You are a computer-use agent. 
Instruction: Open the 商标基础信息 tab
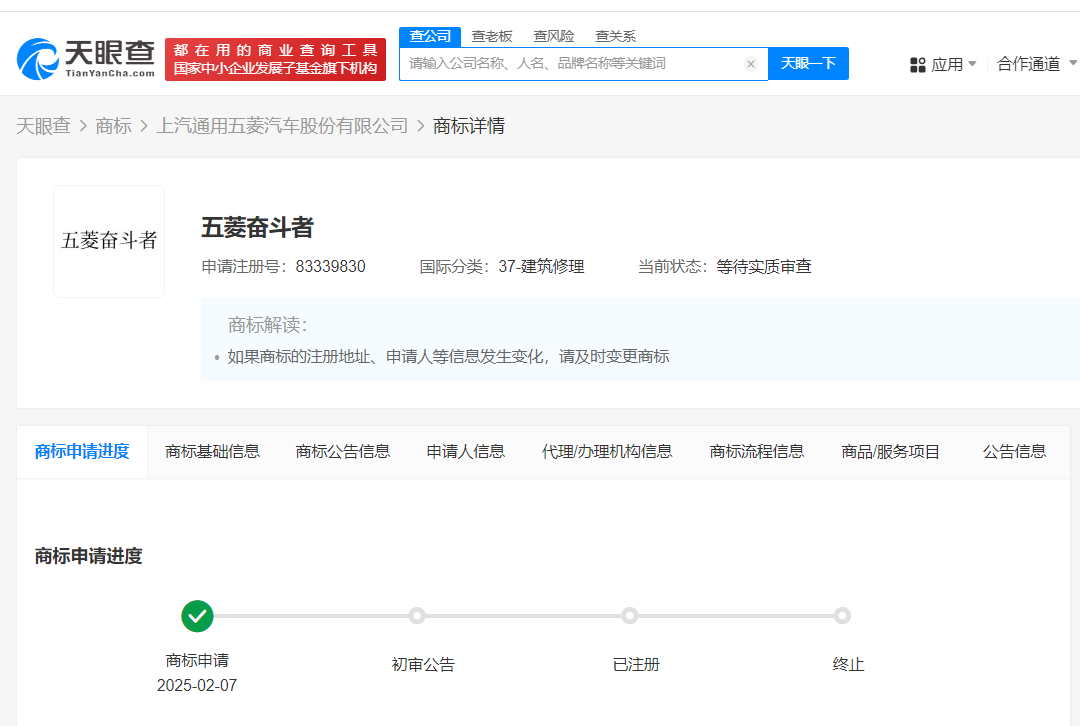[x=212, y=452]
